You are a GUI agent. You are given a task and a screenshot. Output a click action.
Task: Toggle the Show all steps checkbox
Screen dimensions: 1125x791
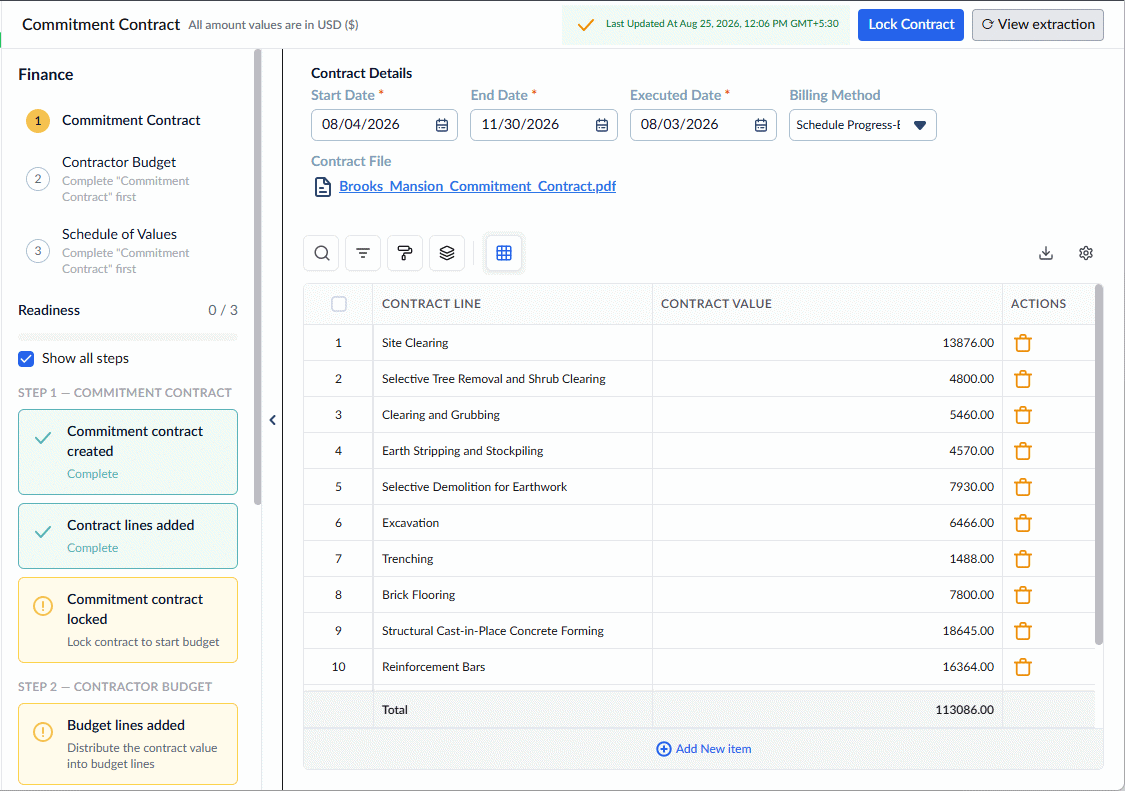26,358
